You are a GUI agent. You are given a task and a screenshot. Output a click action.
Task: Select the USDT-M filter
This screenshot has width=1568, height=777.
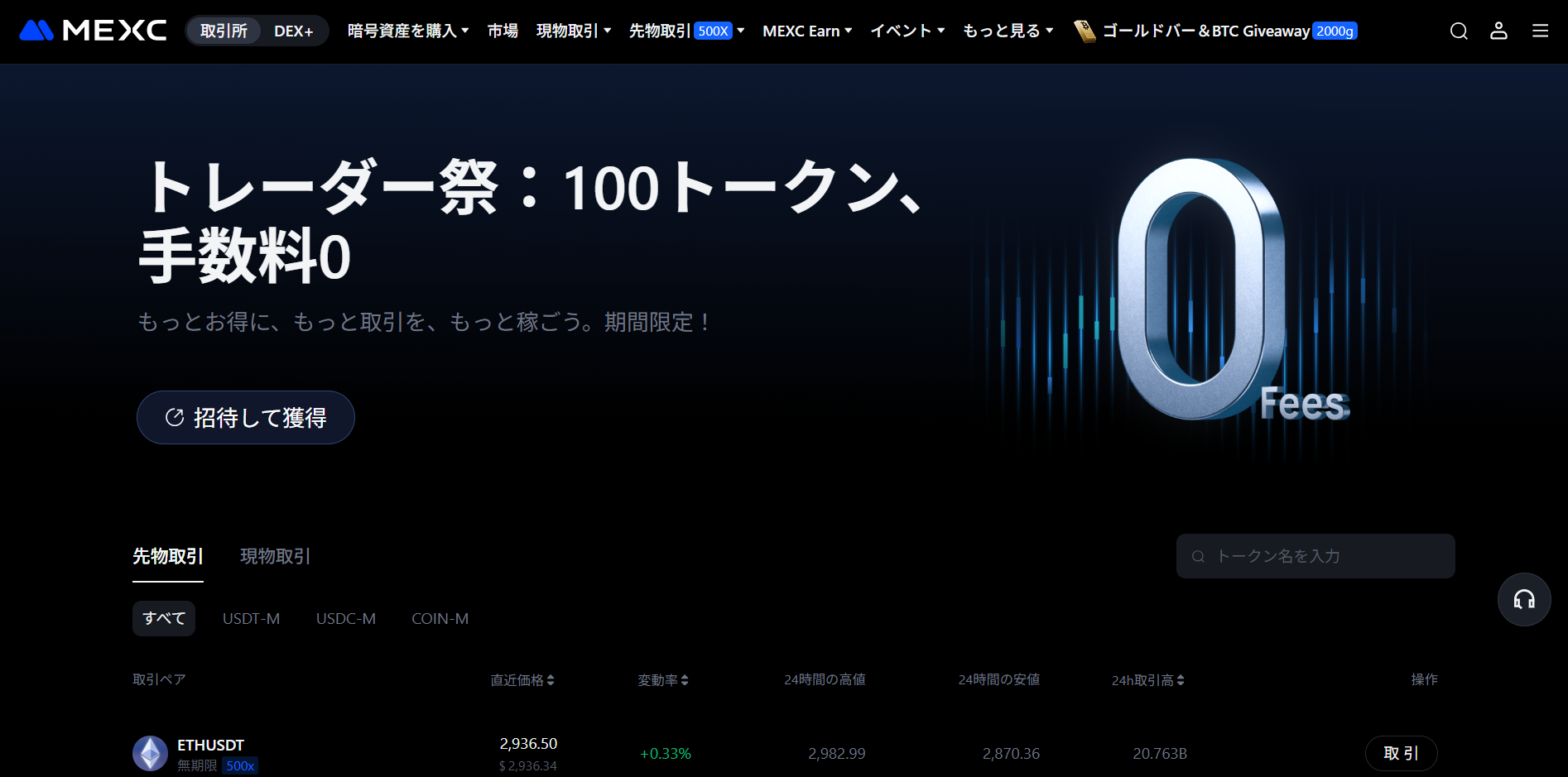click(251, 618)
